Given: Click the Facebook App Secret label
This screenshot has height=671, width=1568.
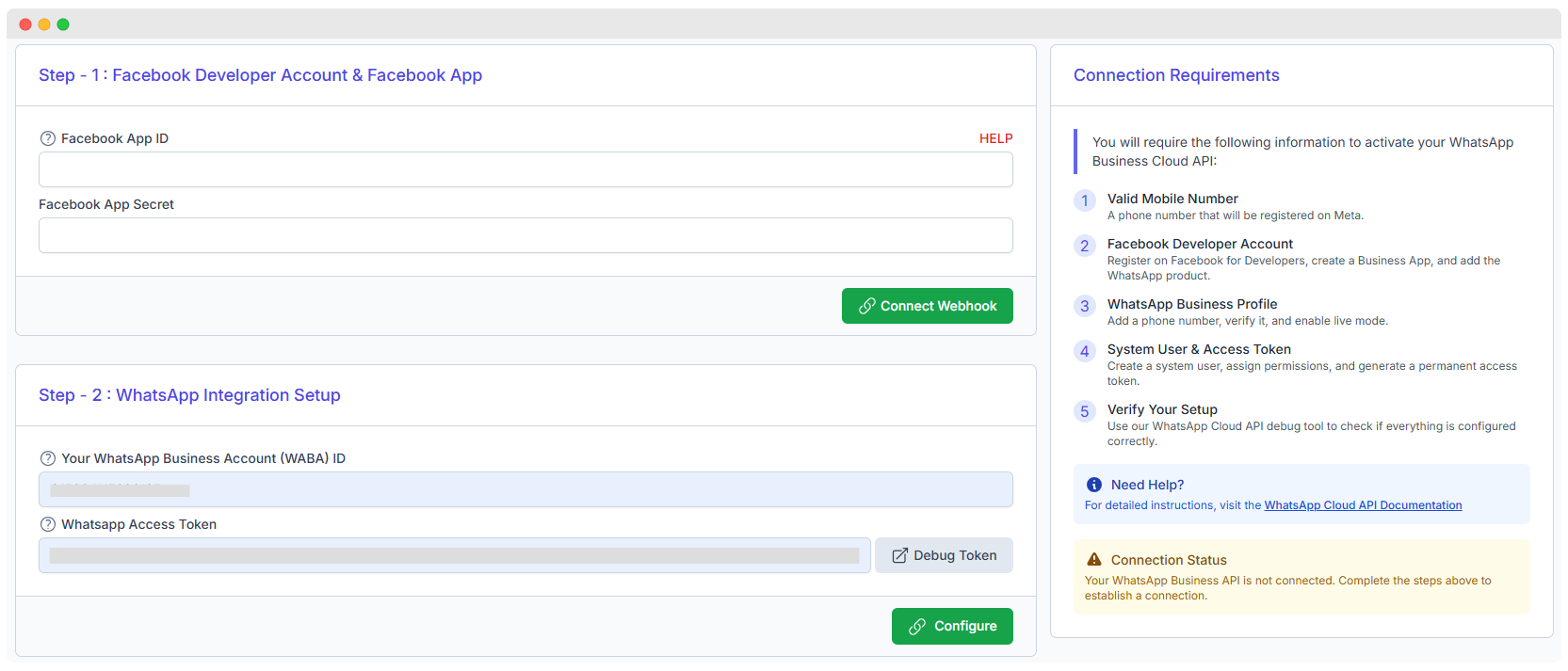Looking at the screenshot, I should tap(106, 204).
